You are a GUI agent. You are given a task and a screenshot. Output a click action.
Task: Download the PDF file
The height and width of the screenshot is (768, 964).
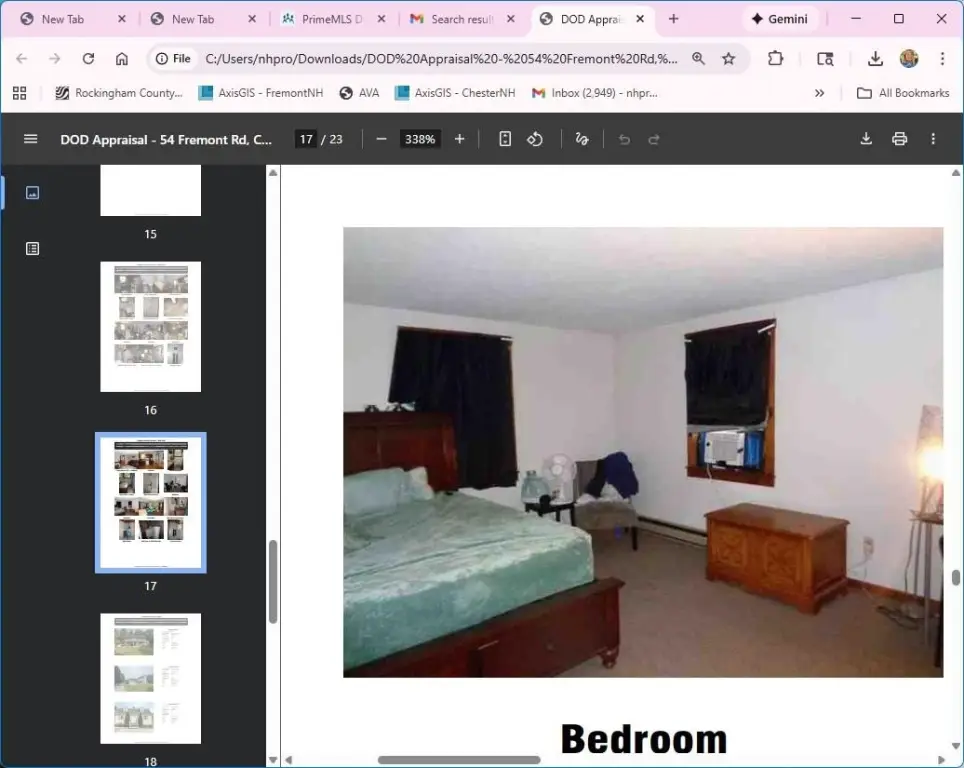pyautogui.click(x=866, y=139)
